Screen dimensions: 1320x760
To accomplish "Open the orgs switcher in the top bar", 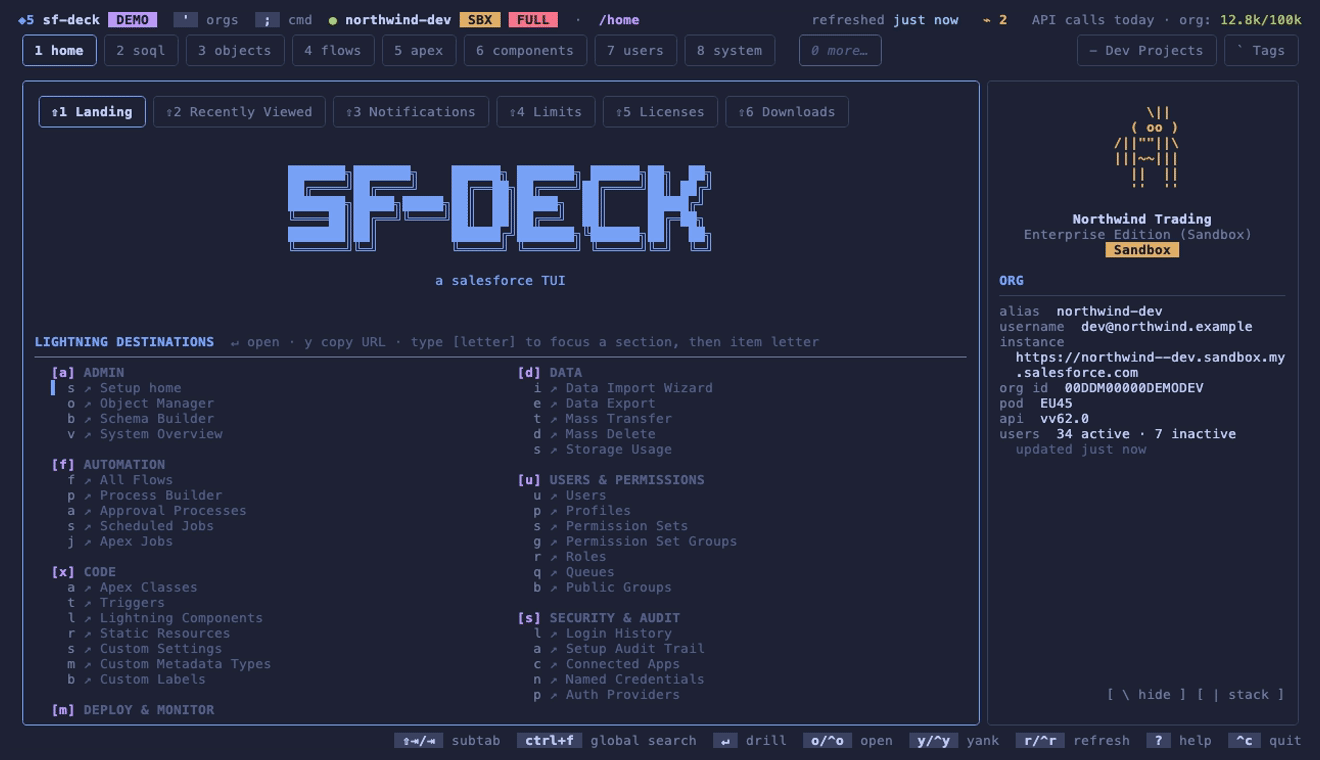I will [x=206, y=20].
